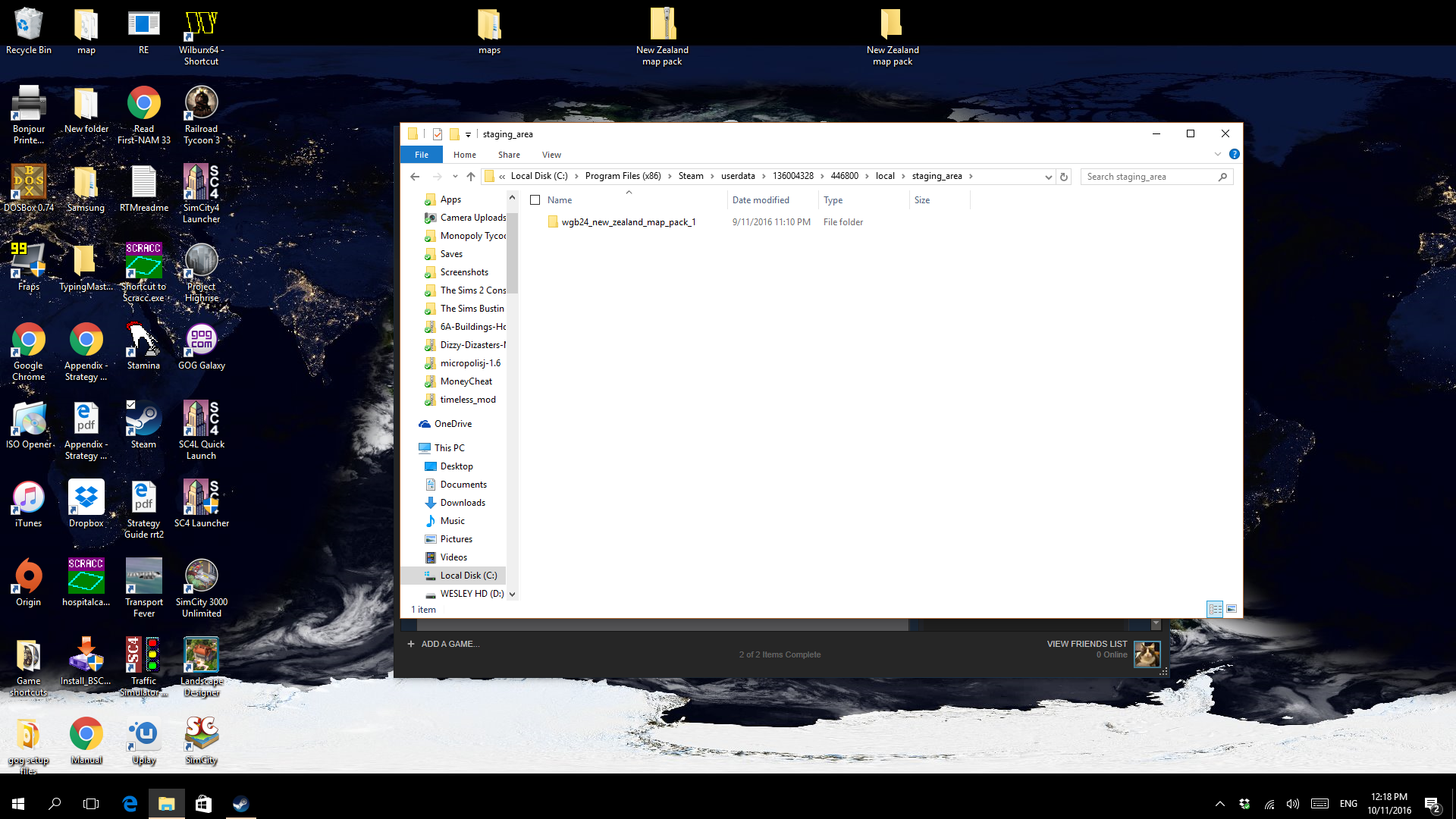
Task: Click the navigation pane scrollbar down arrow
Action: click(x=513, y=594)
